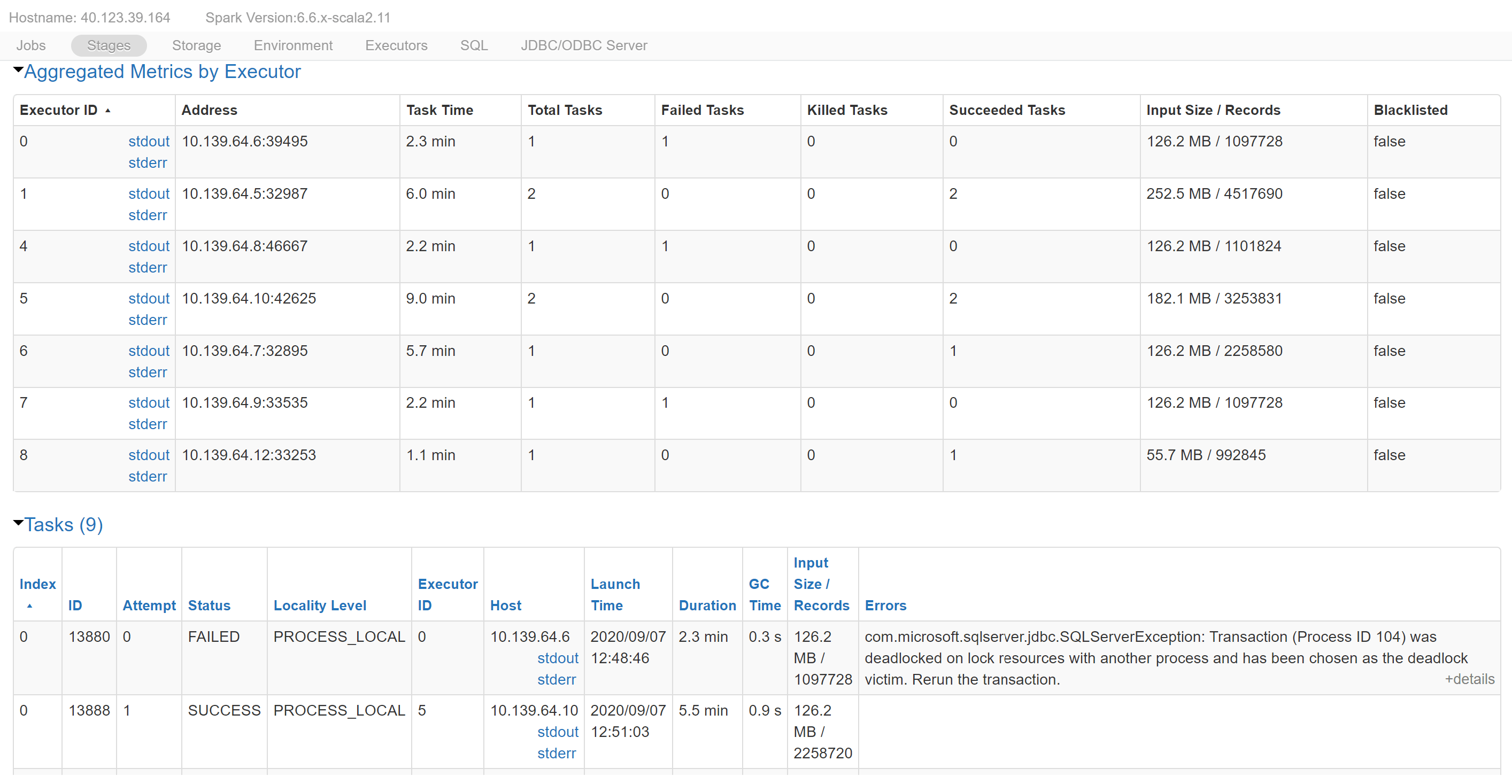The width and height of the screenshot is (1512, 784).
Task: Collapse the Aggregated Metrics by Executor section
Action: click(18, 71)
